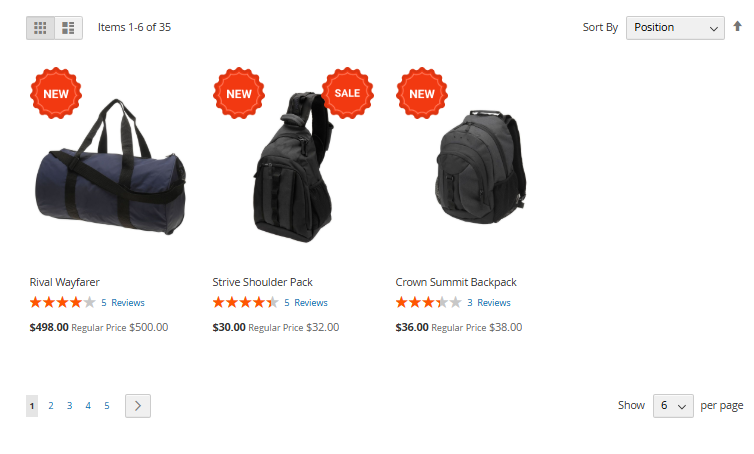This screenshot has width=754, height=454.
Task: Click the NEW badge on Rival Wayfarer
Action: (x=56, y=93)
